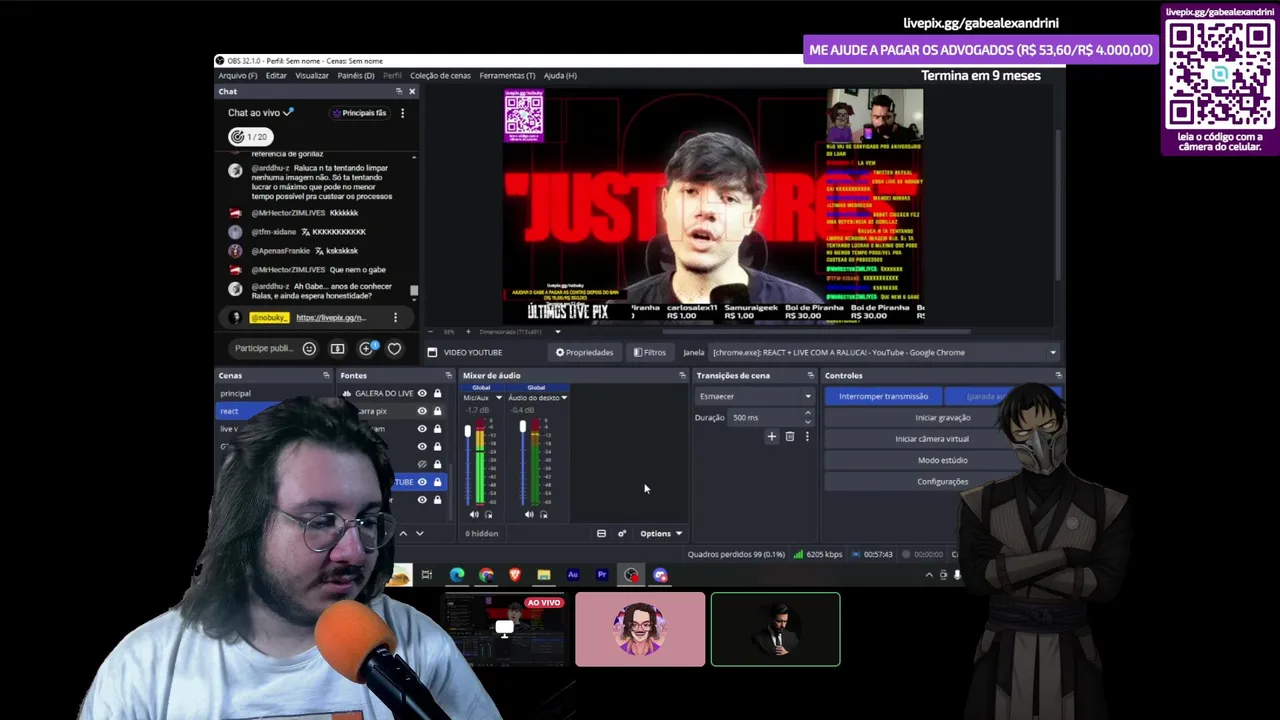
Task: Close the Chat dock
Action: [x=411, y=91]
